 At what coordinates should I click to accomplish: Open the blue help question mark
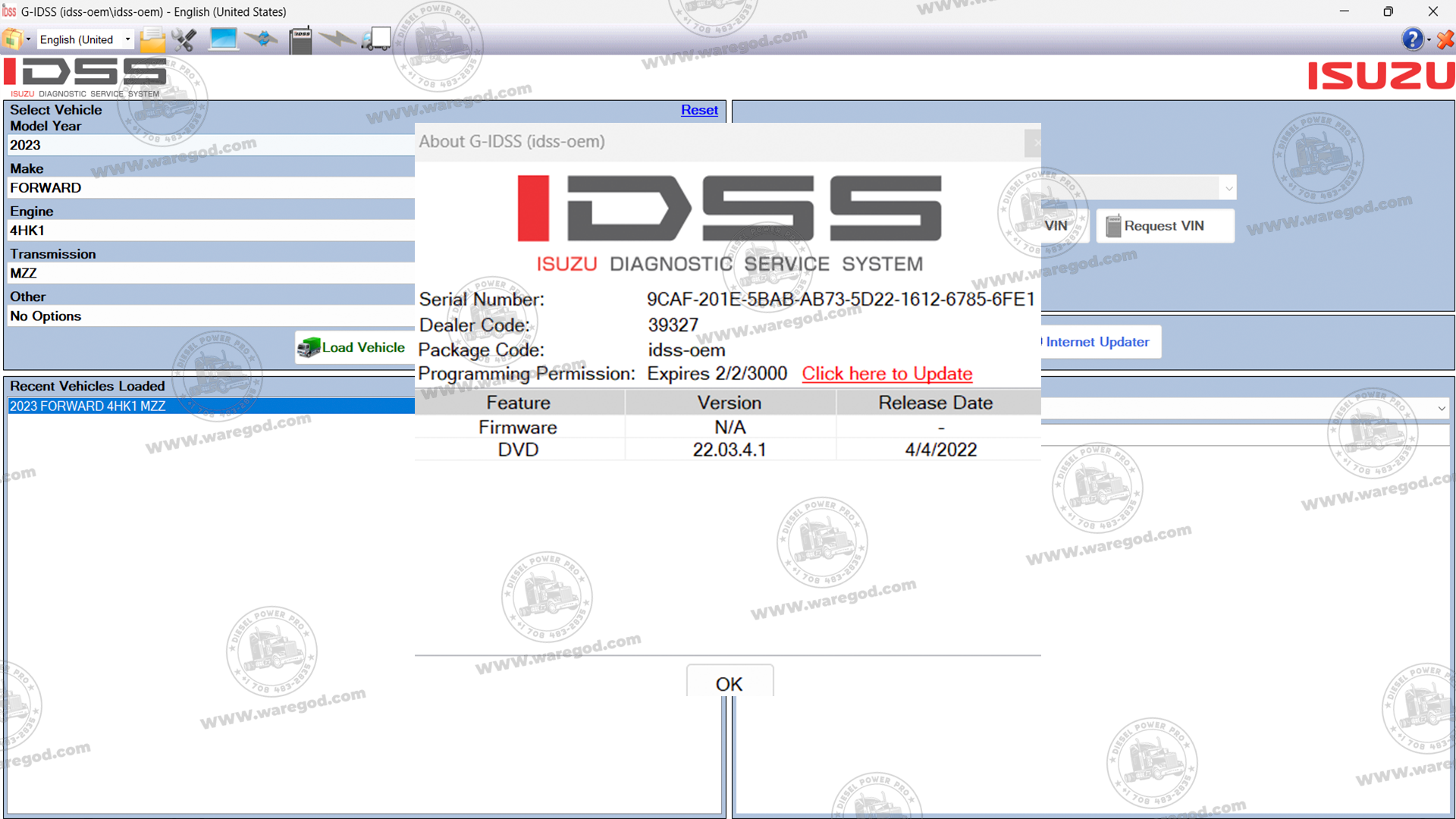[1411, 39]
